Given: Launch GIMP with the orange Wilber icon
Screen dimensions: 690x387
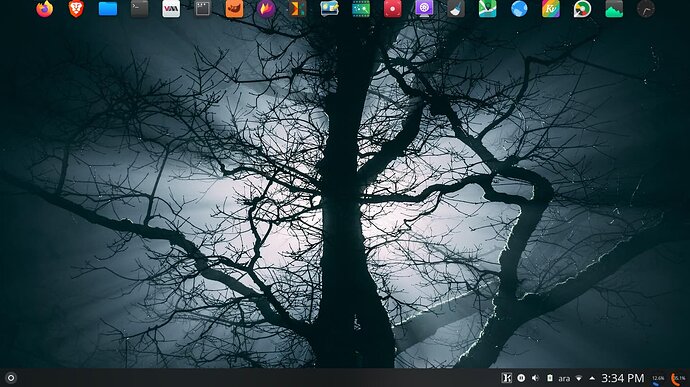Looking at the screenshot, I should coord(235,9).
